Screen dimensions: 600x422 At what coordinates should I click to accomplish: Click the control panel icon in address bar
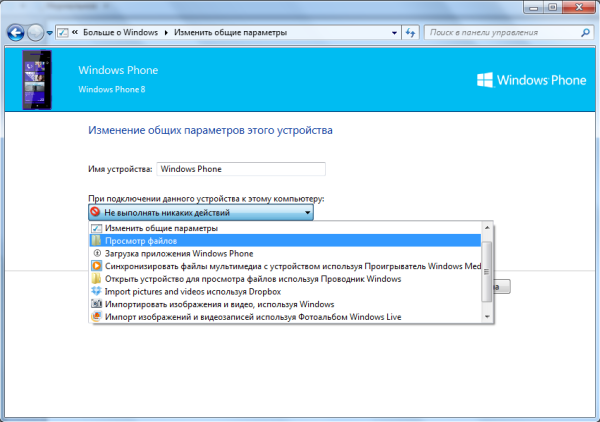click(x=63, y=33)
